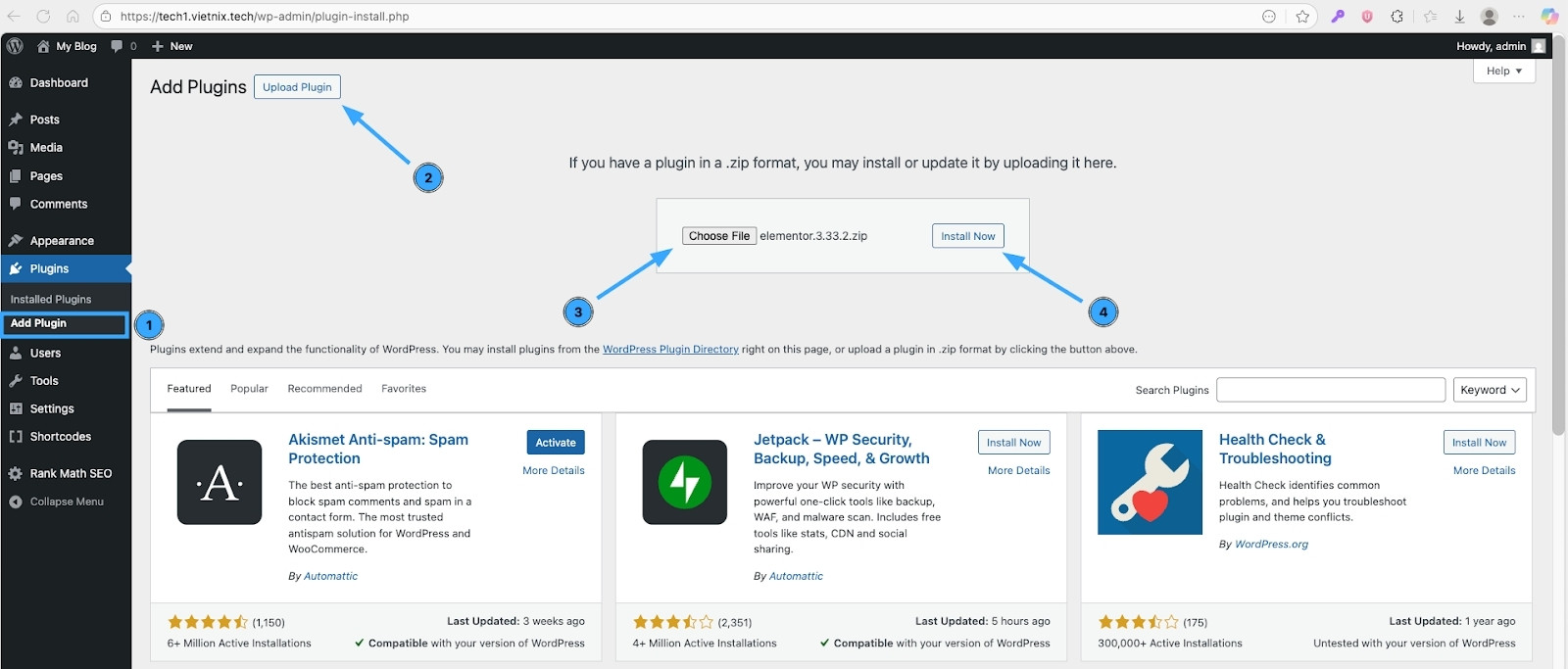Viewport: 1568px width, 669px height.
Task: Open More Details for Health Check
Action: (1485, 471)
